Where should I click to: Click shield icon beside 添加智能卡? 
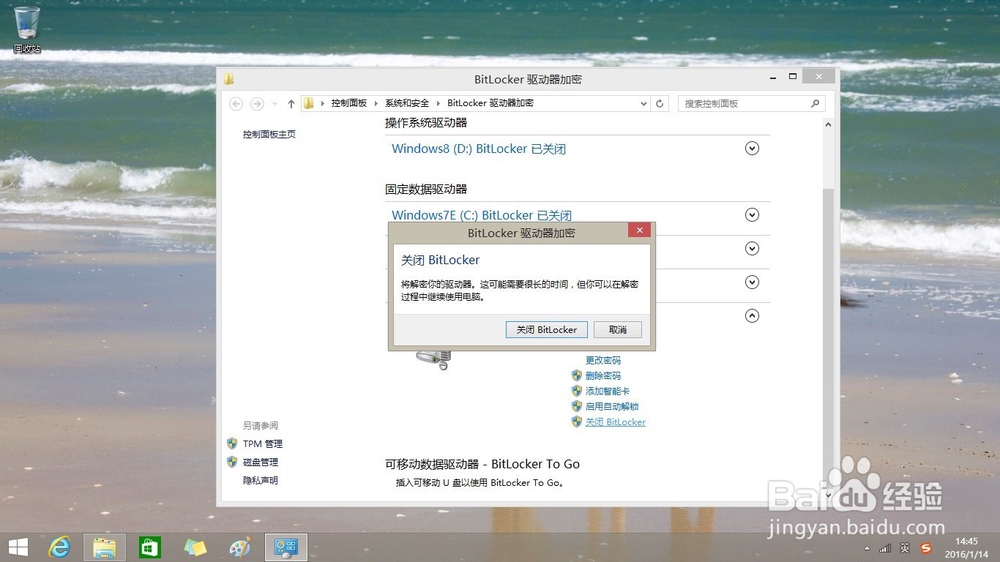pyautogui.click(x=577, y=390)
